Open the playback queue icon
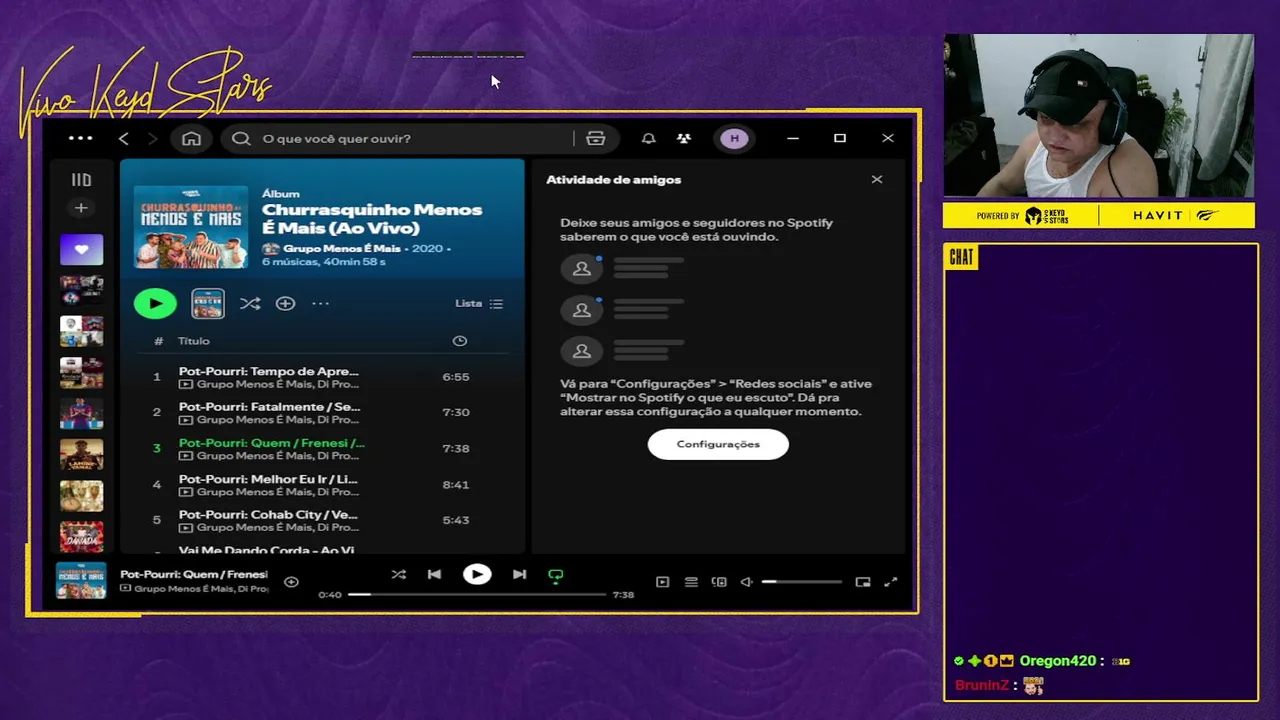 pos(691,581)
